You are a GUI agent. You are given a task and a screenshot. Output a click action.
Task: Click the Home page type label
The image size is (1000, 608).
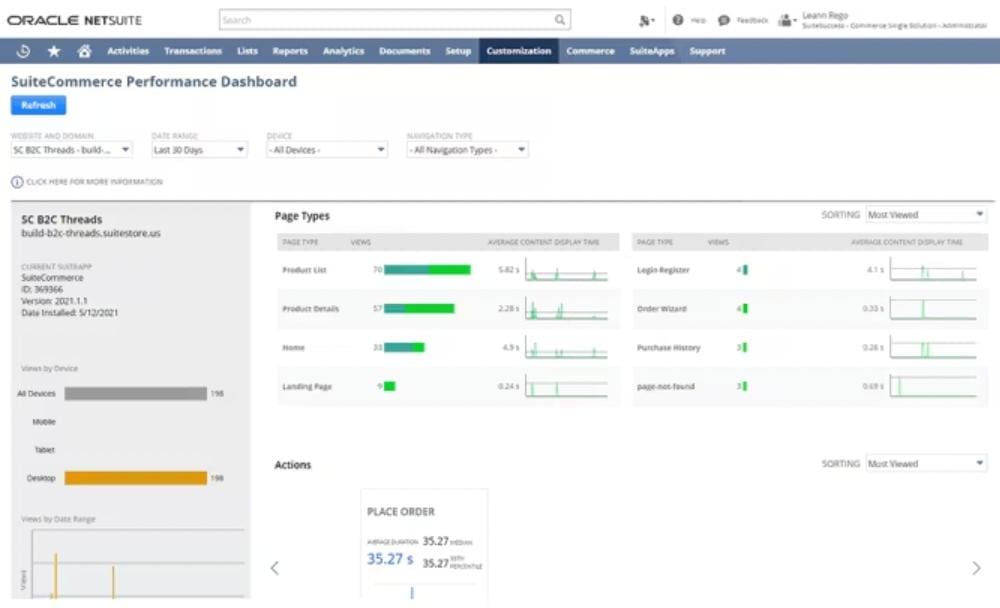pos(293,348)
